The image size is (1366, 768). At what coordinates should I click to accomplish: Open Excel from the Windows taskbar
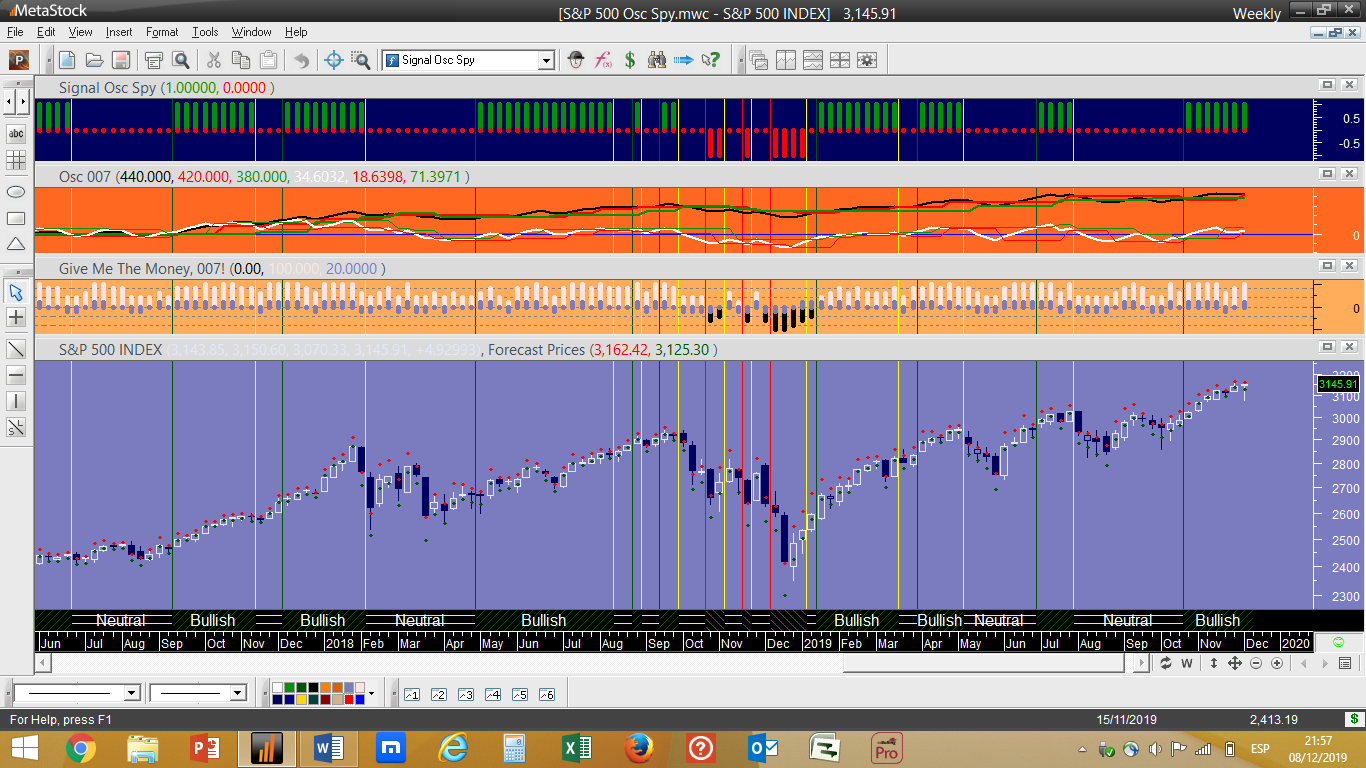tap(575, 747)
